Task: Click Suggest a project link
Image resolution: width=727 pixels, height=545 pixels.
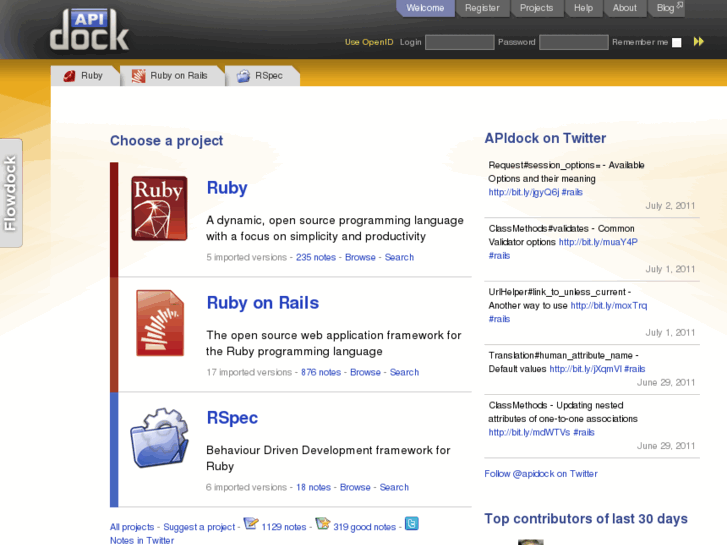Action: [x=199, y=527]
